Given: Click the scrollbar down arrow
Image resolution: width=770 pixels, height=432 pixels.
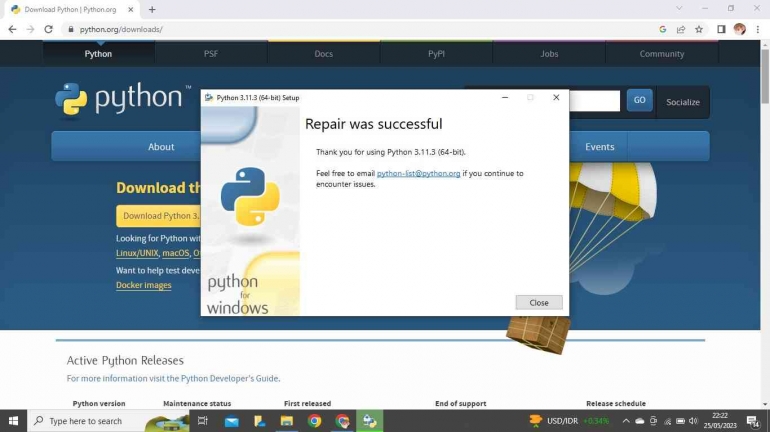Looking at the screenshot, I should coord(765,405).
